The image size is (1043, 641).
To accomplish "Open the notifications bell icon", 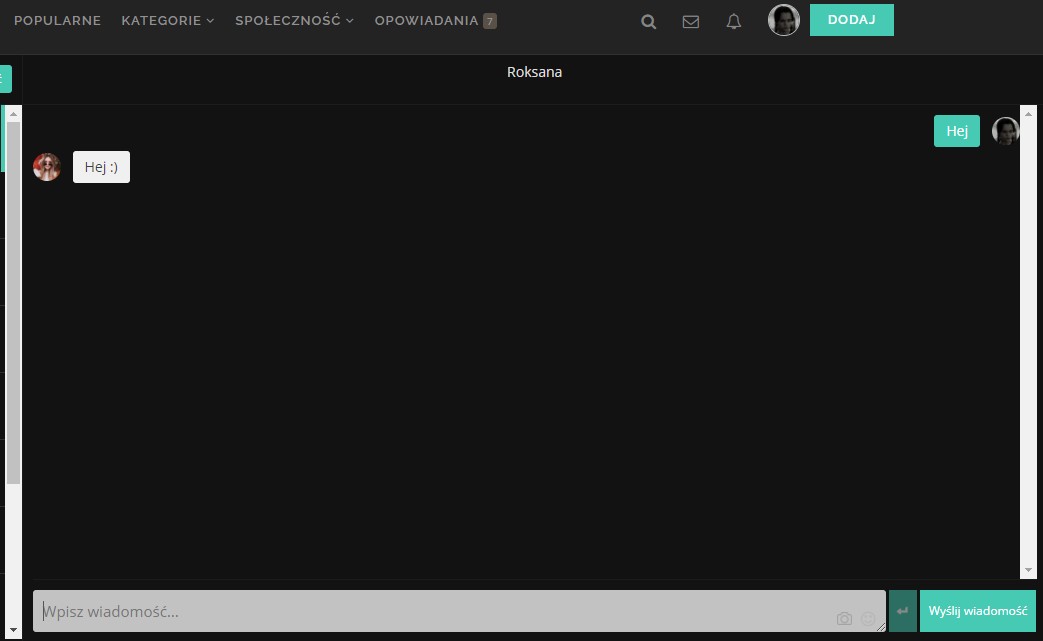I will pyautogui.click(x=734, y=22).
